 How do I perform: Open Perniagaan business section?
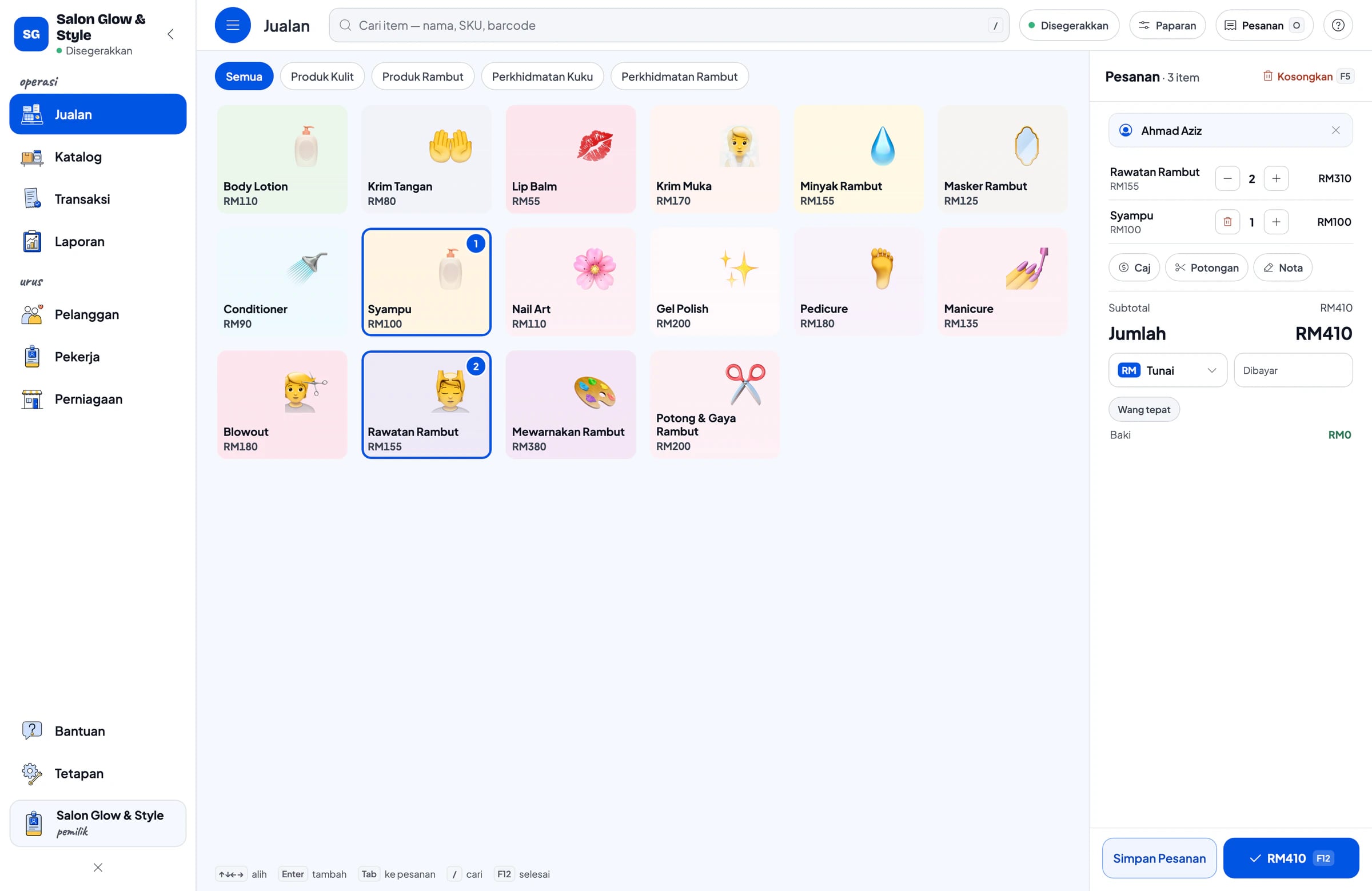point(98,399)
